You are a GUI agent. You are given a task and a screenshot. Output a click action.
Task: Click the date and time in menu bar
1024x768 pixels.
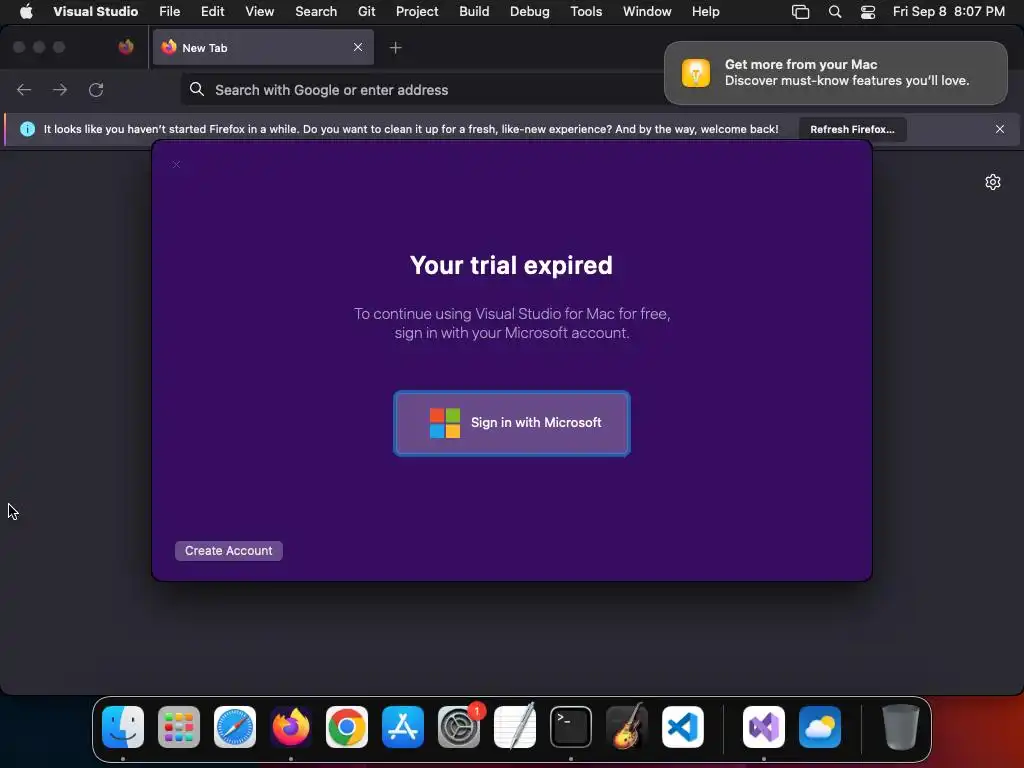[948, 11]
